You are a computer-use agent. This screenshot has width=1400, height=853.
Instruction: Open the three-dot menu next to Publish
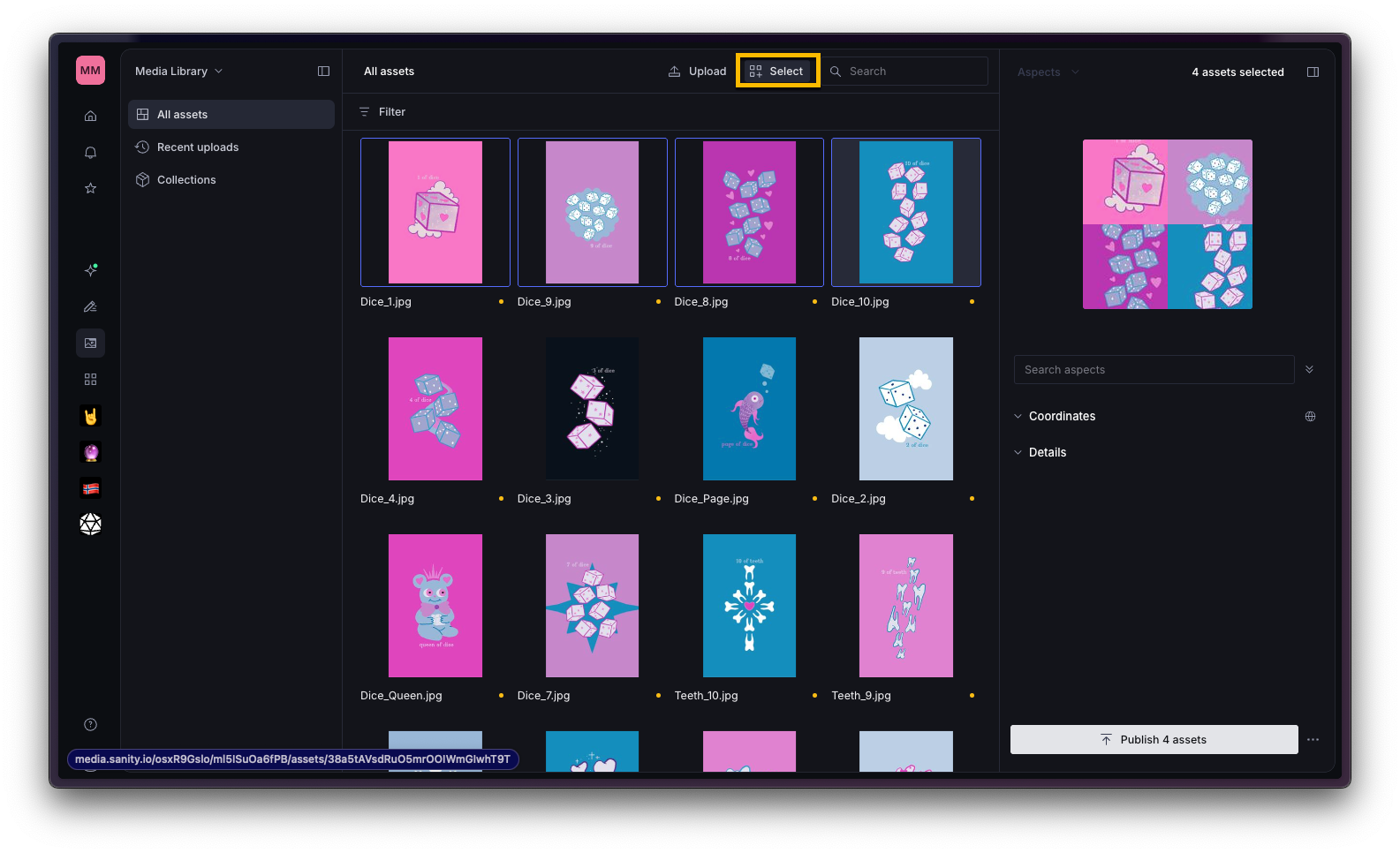click(x=1313, y=740)
